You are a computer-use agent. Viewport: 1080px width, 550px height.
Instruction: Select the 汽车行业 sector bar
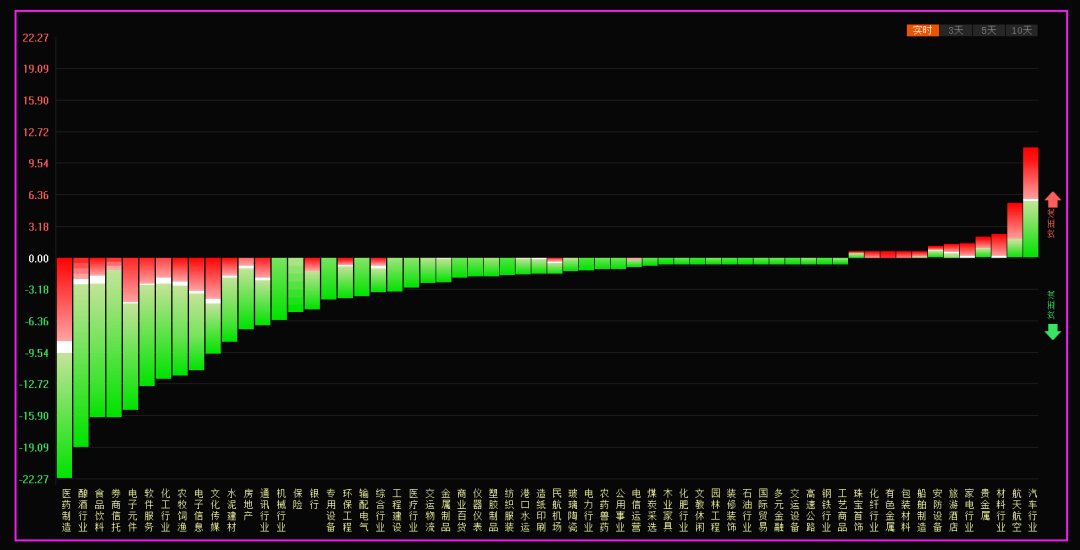pos(1030,202)
